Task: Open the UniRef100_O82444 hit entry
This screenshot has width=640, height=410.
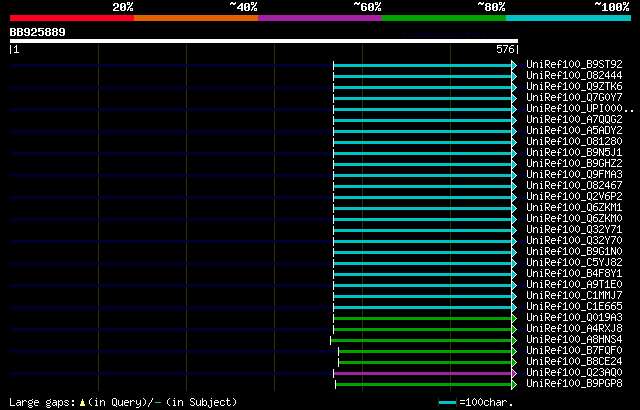Action: (574, 75)
